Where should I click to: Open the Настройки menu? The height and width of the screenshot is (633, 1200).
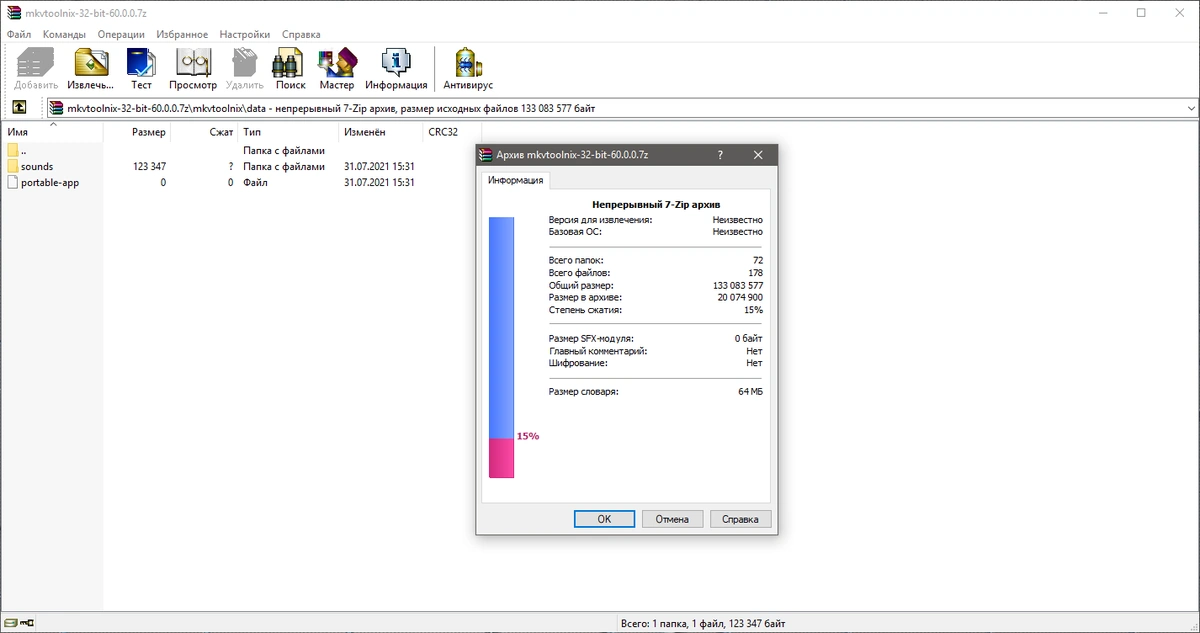tap(244, 34)
